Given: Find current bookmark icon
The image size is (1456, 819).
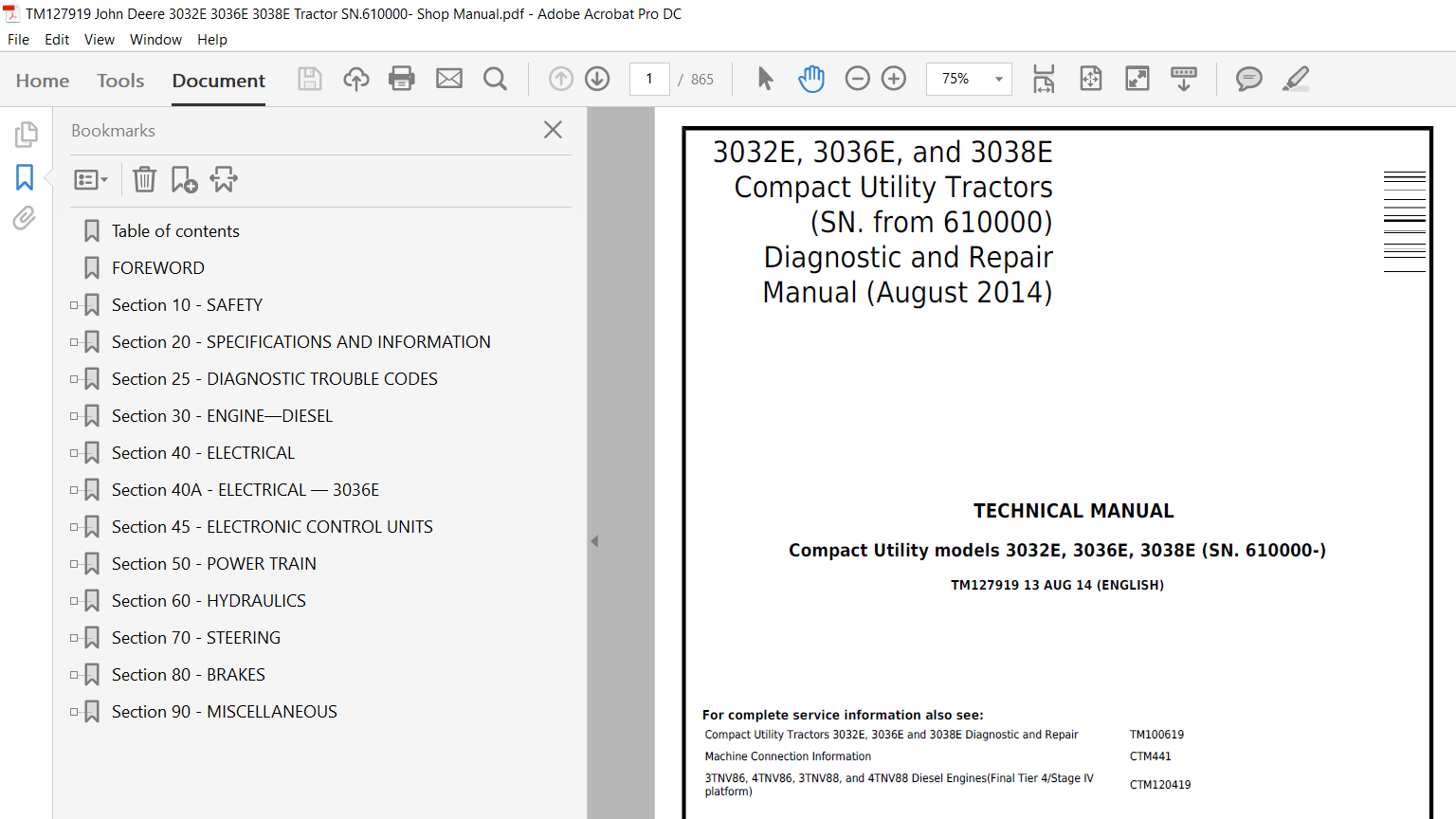Looking at the screenshot, I should pyautogui.click(x=224, y=179).
